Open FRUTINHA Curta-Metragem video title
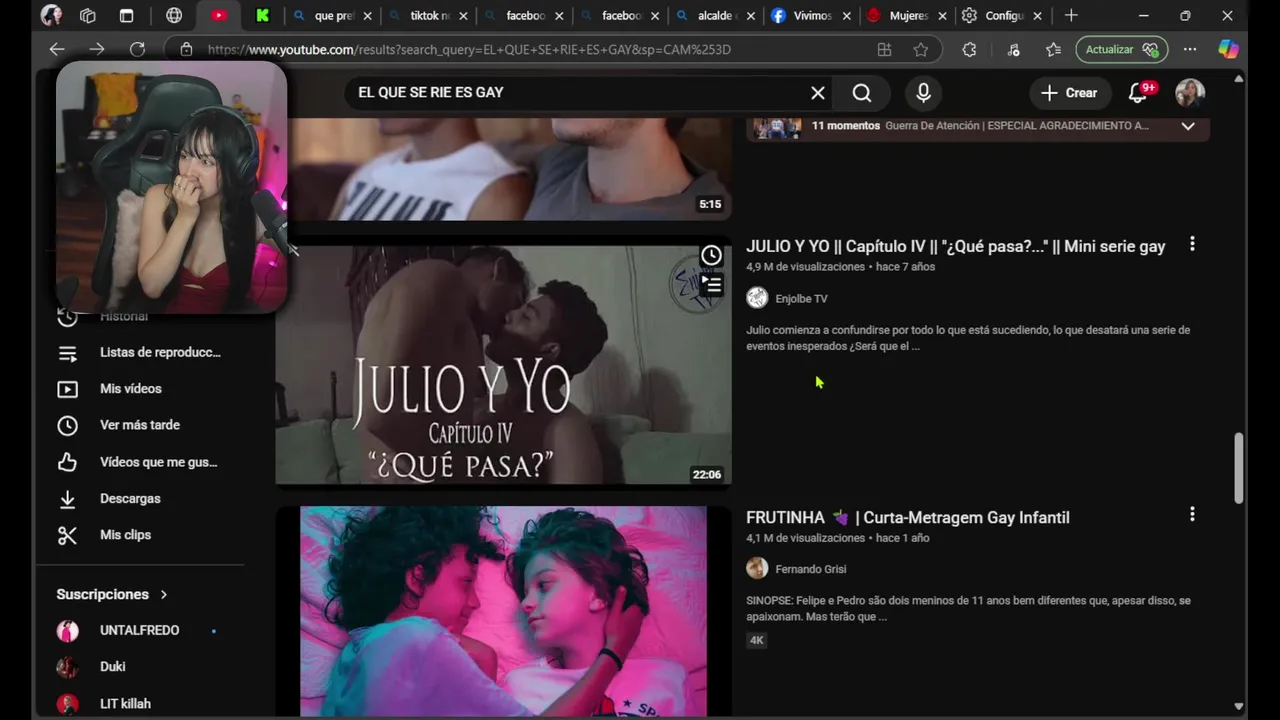This screenshot has width=1280, height=720. pyautogui.click(x=908, y=517)
